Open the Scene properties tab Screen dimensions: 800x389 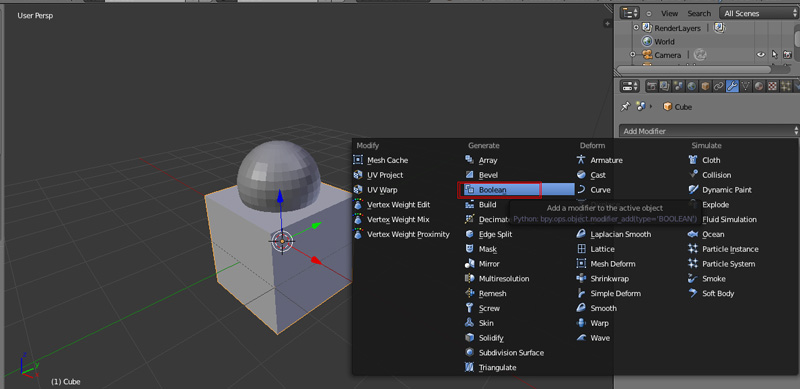(678, 86)
